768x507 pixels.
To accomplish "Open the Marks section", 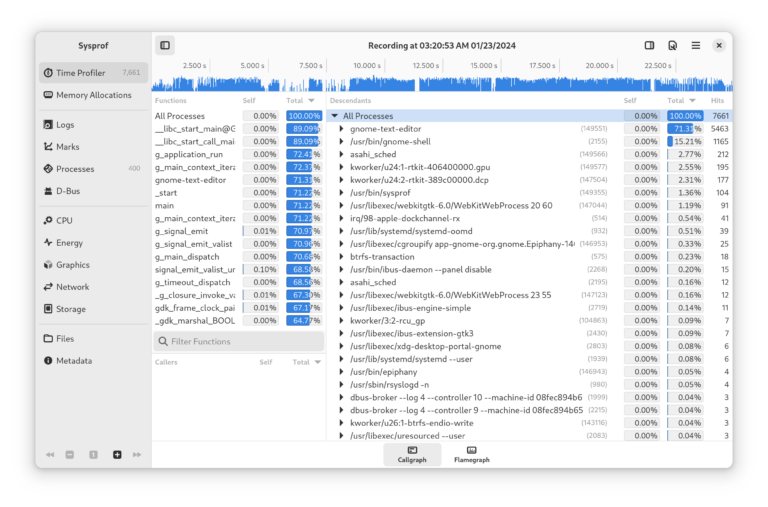I will (93, 146).
